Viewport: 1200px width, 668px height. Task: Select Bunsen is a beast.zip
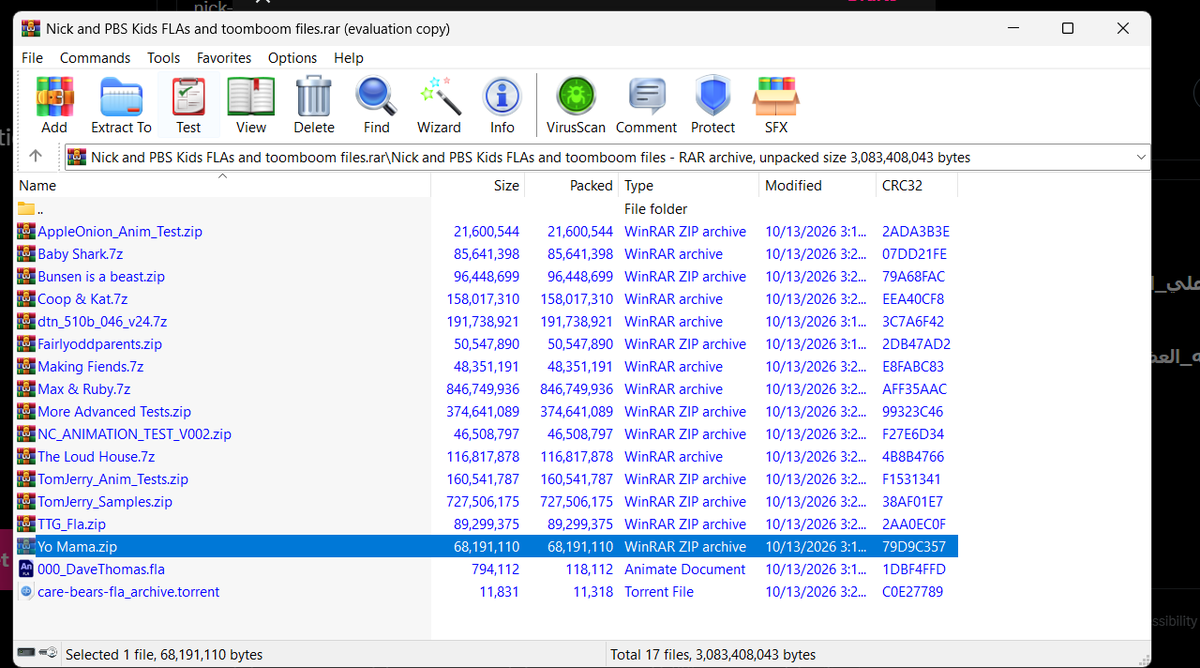487,276
